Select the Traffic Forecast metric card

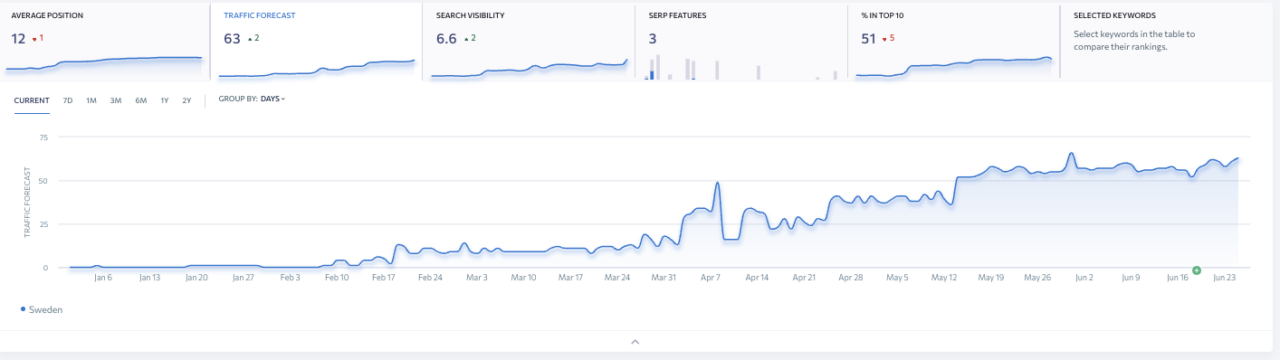click(x=316, y=40)
